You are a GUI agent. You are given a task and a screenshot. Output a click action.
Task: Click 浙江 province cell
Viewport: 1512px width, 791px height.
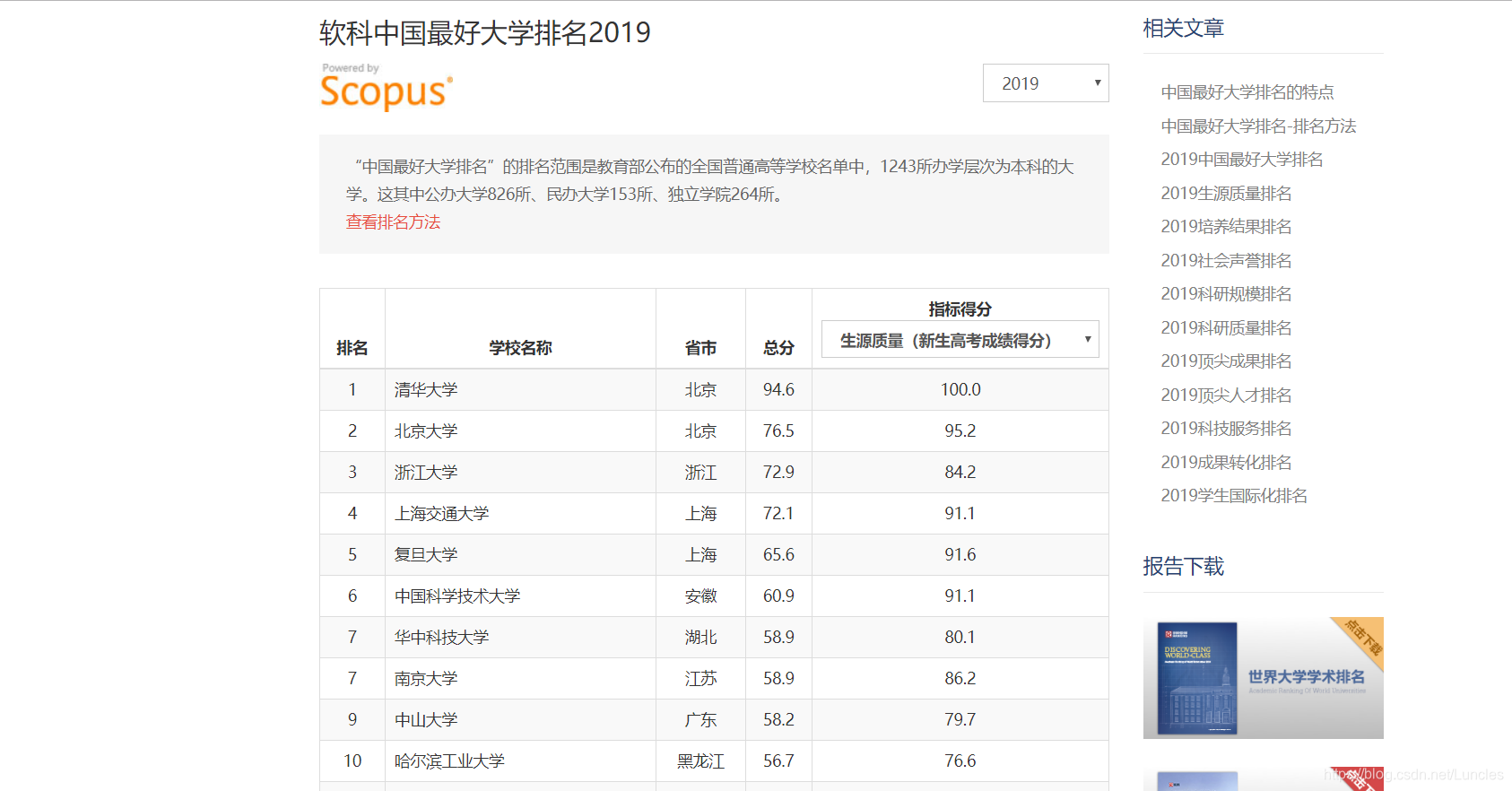700,473
